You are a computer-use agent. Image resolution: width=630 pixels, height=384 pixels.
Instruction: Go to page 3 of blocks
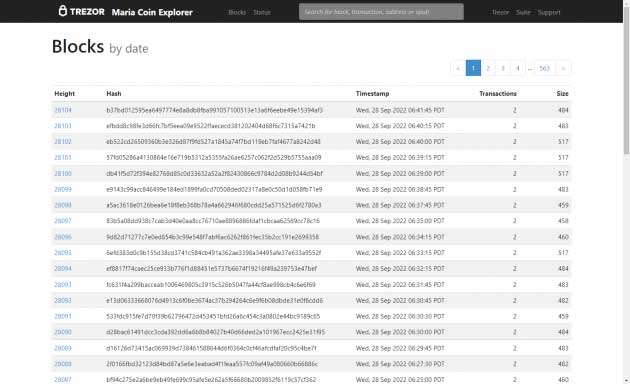coord(503,68)
